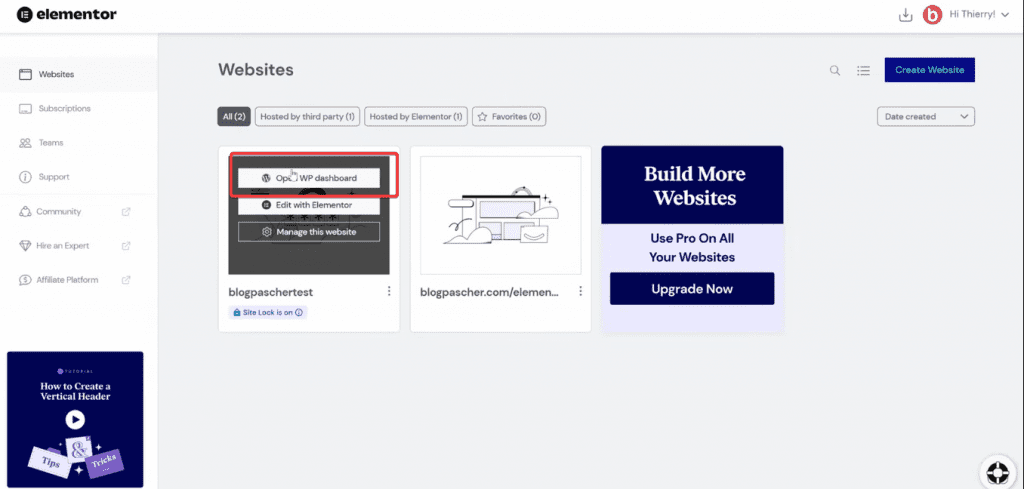Click the external link icon beside Hire an Expert

[126, 245]
